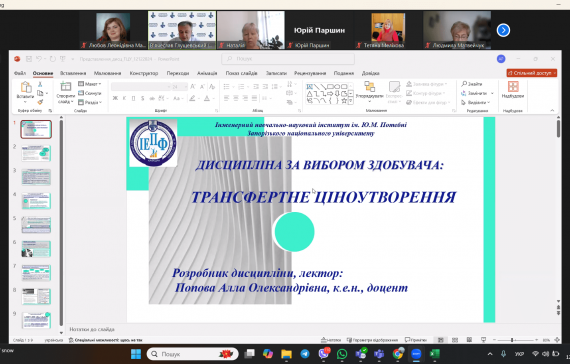Screen dimensions: 570x364
Task: Toggle Italic formatting in Font group
Action: click(x=124, y=98)
